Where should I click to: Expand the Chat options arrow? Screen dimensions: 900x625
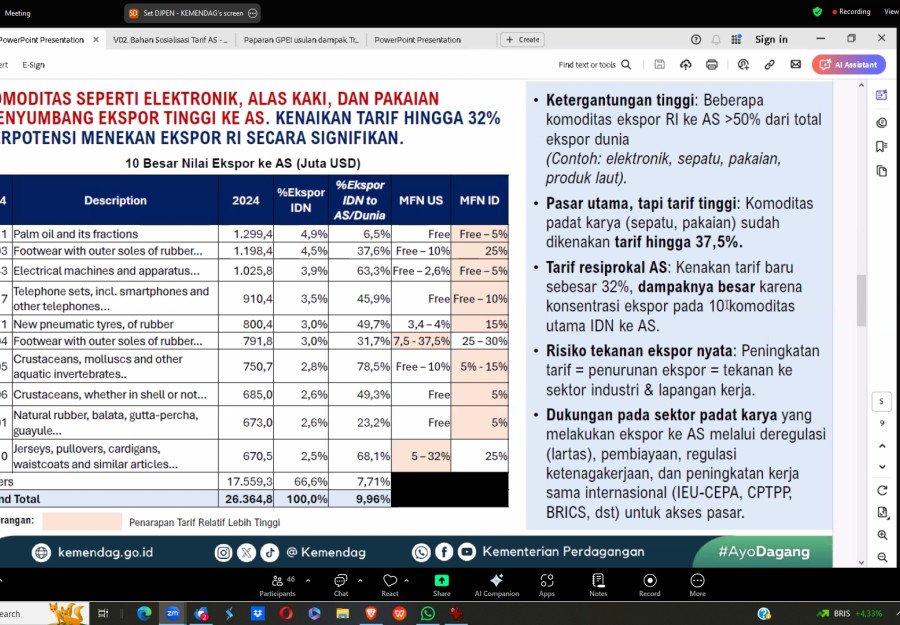(x=360, y=581)
